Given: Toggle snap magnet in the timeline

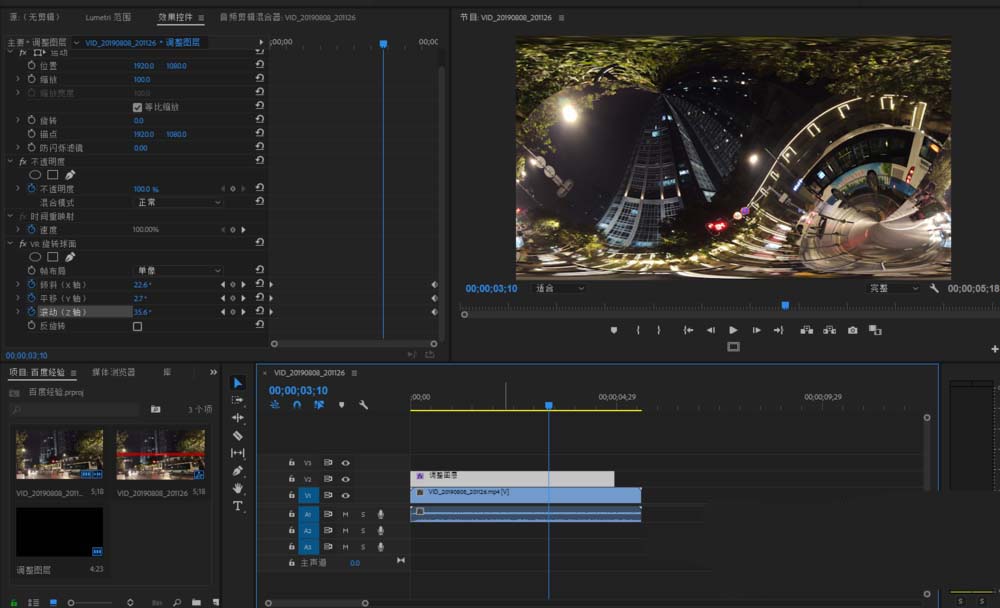Looking at the screenshot, I should click(296, 405).
